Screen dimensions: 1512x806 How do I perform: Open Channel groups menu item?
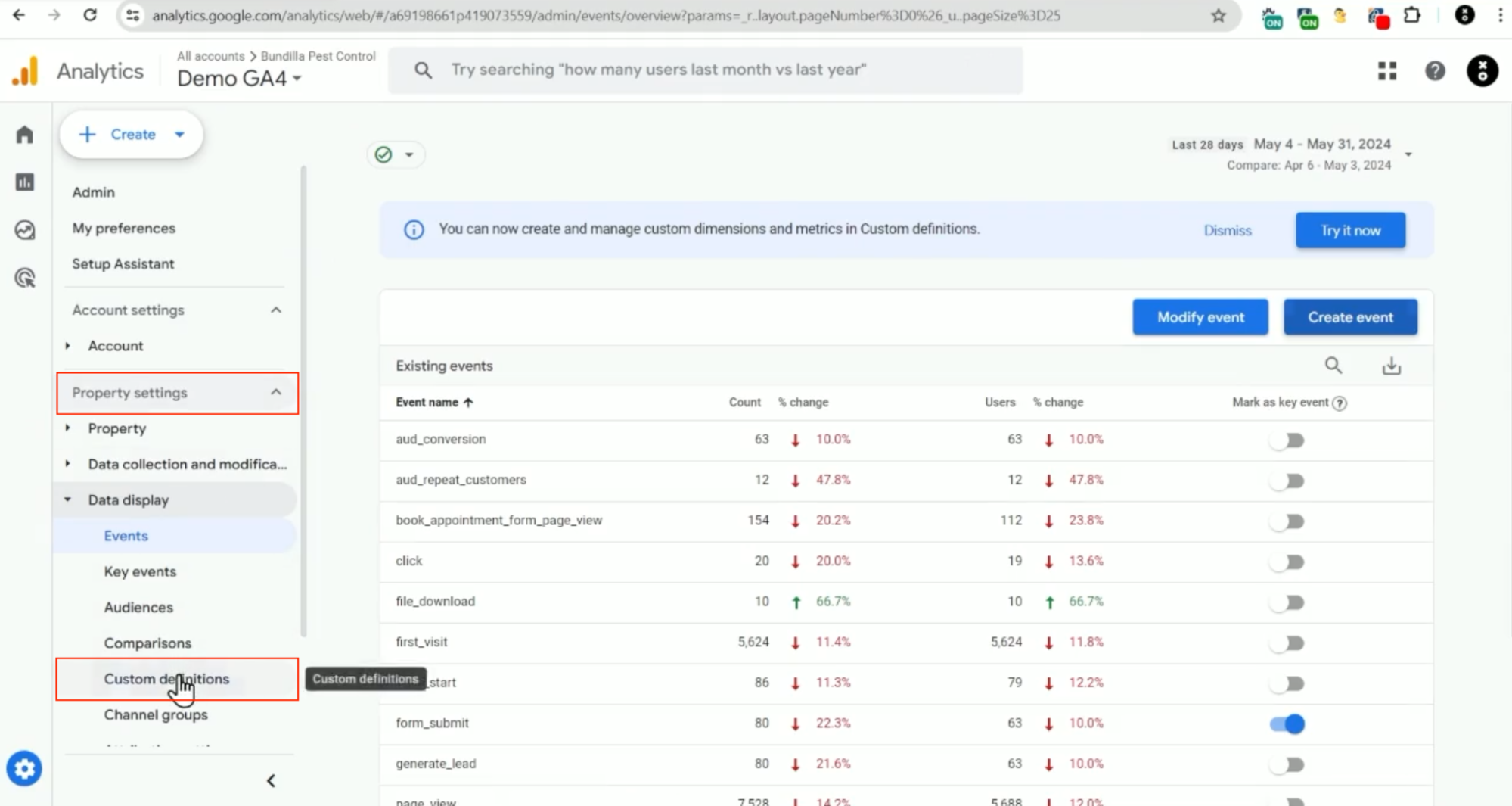(x=156, y=714)
